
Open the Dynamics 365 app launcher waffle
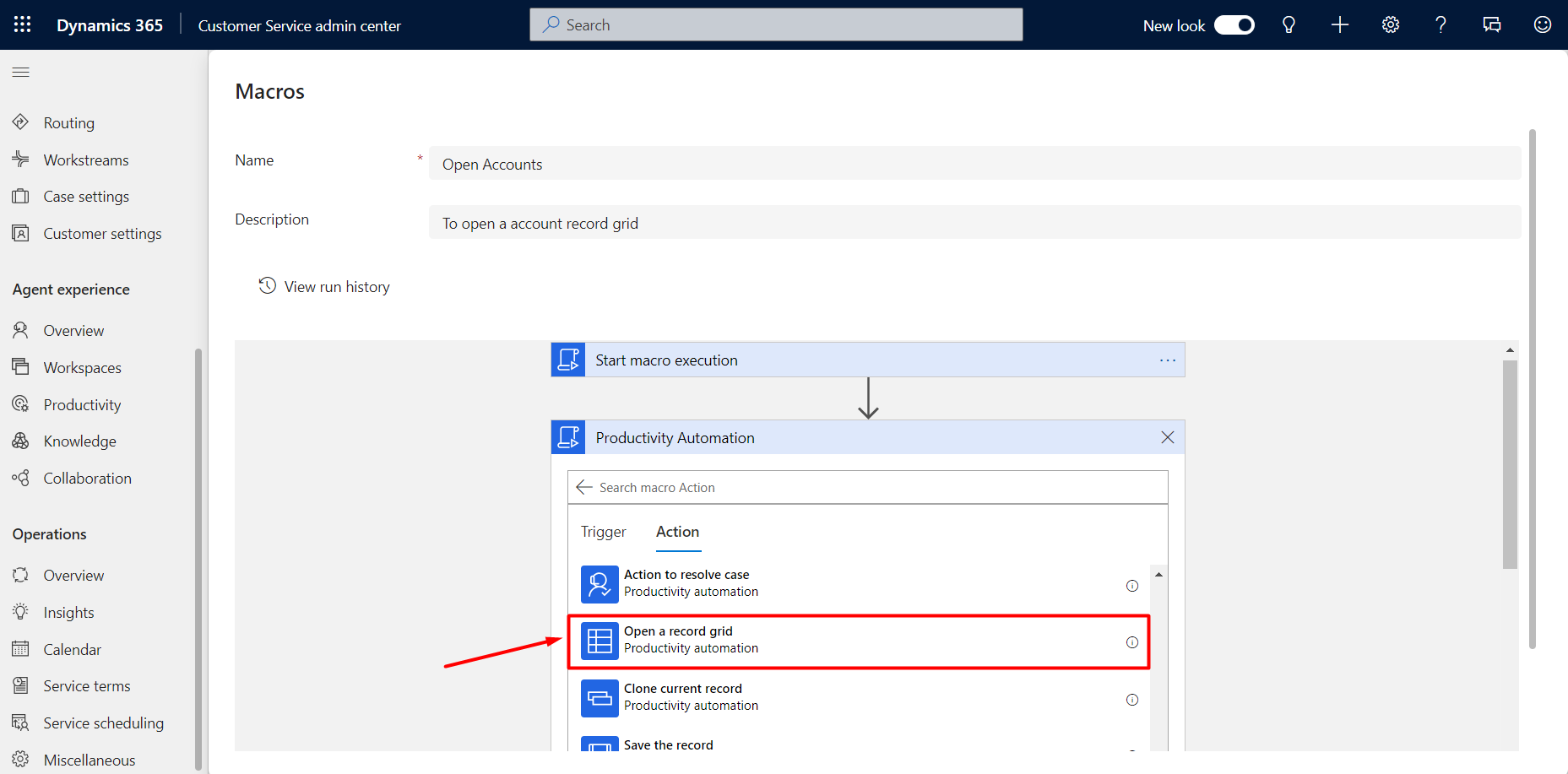tap(21, 24)
